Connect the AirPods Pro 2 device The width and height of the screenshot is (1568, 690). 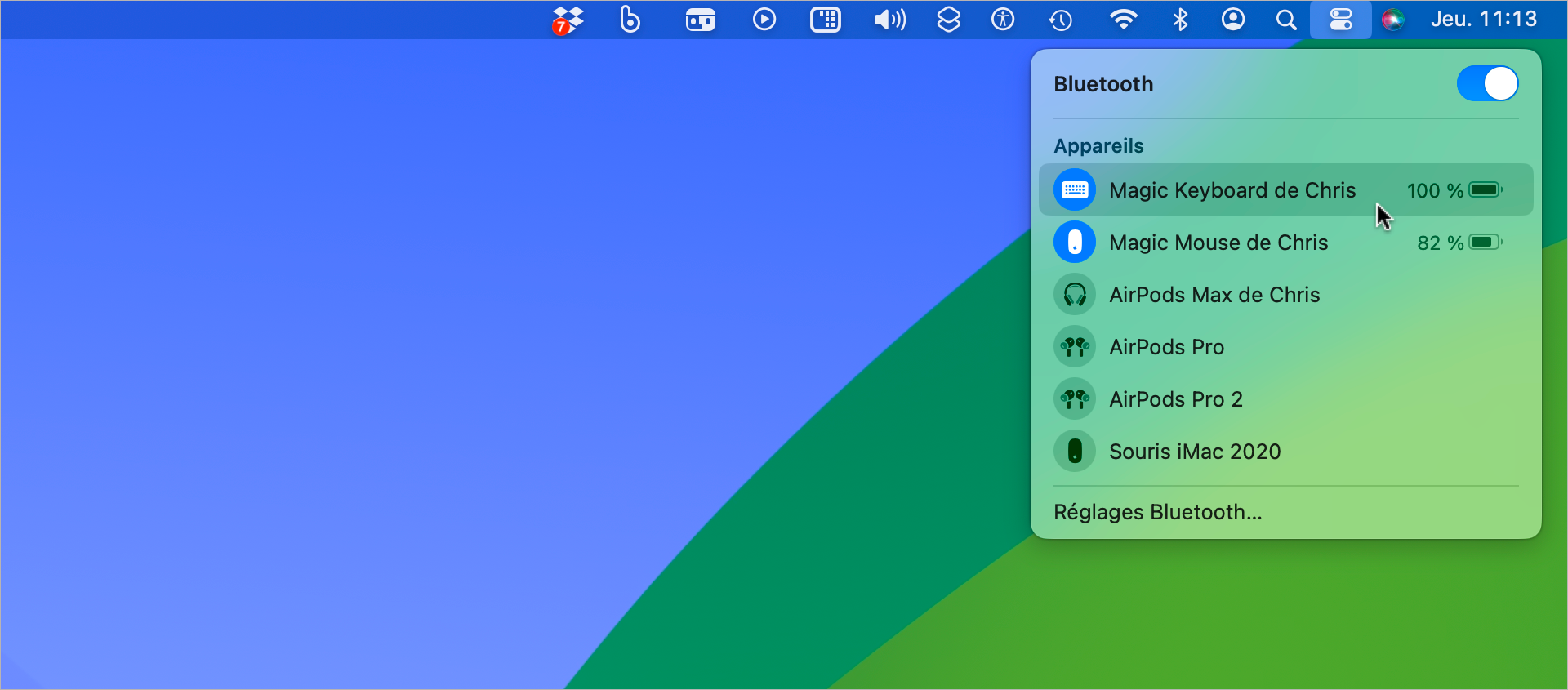(1286, 398)
